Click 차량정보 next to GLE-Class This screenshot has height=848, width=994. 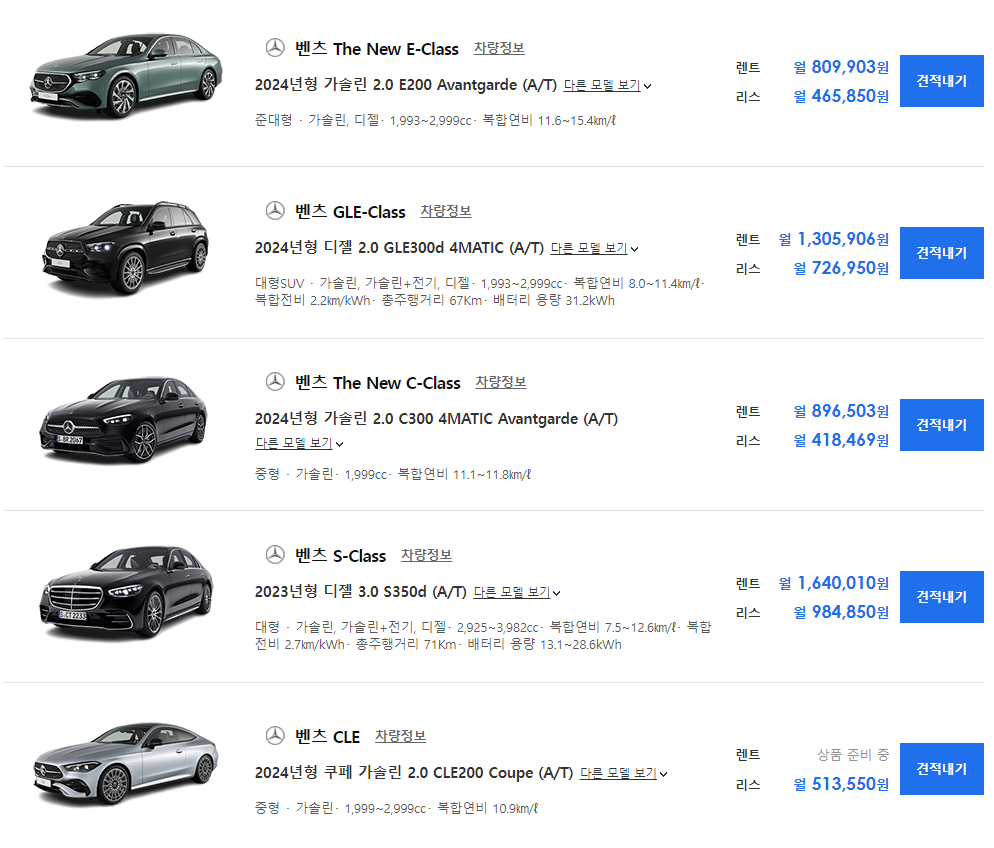(x=447, y=212)
